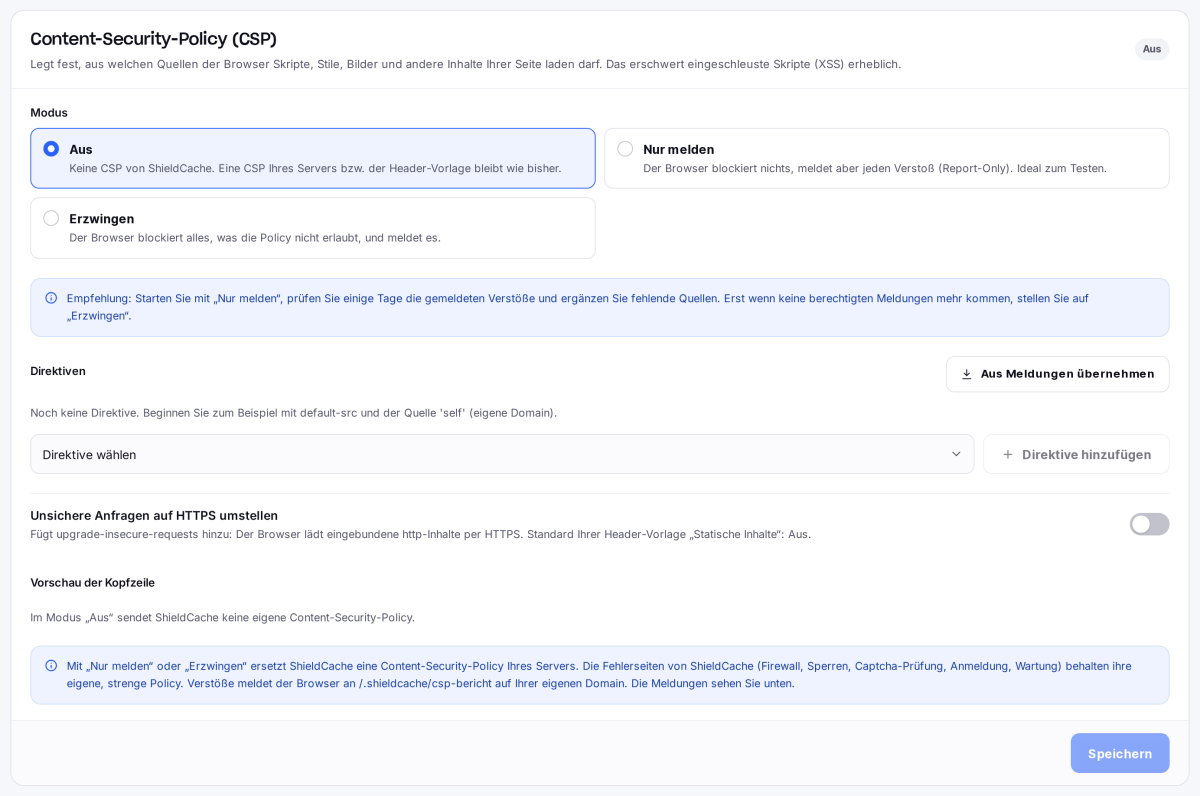Click the "Modus" section label
This screenshot has height=796, width=1200.
49,113
